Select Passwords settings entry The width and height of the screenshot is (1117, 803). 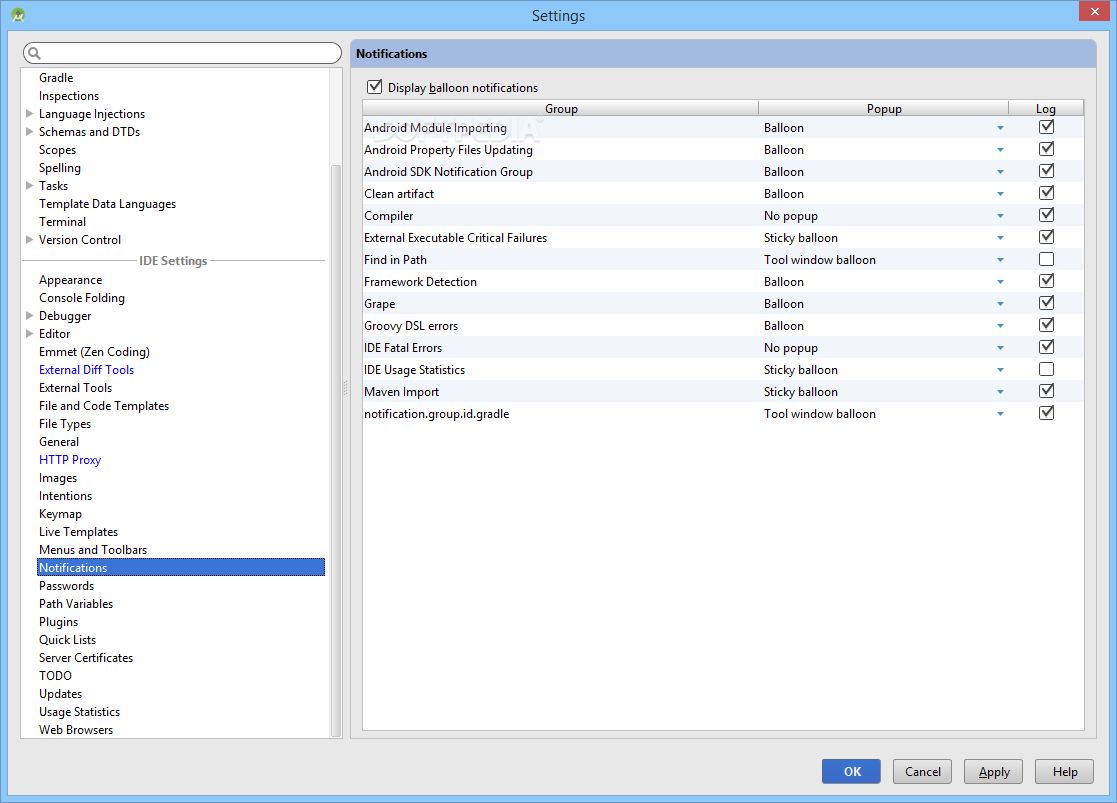(66, 586)
